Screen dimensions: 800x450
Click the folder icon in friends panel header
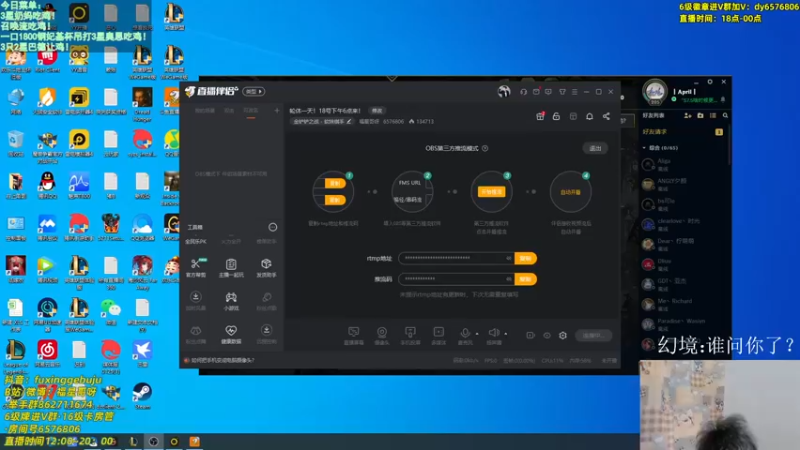pyautogui.click(x=701, y=116)
